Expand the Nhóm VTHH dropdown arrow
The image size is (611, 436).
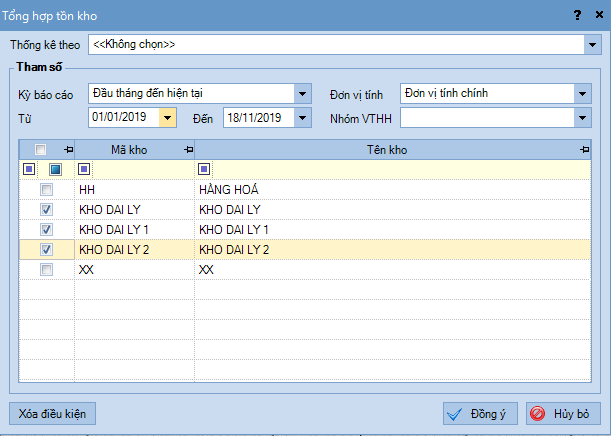click(x=583, y=118)
